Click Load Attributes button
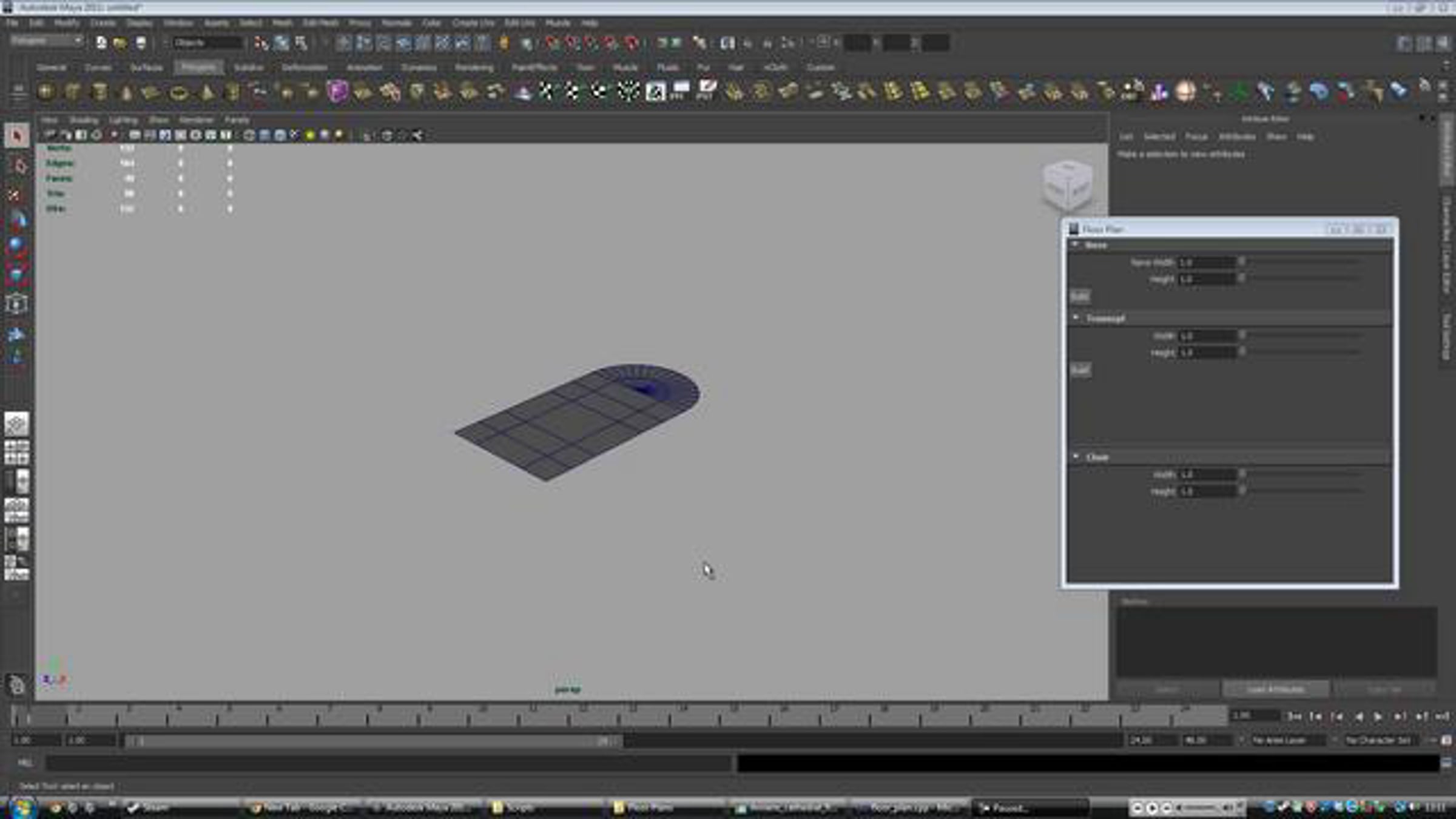 [1275, 689]
